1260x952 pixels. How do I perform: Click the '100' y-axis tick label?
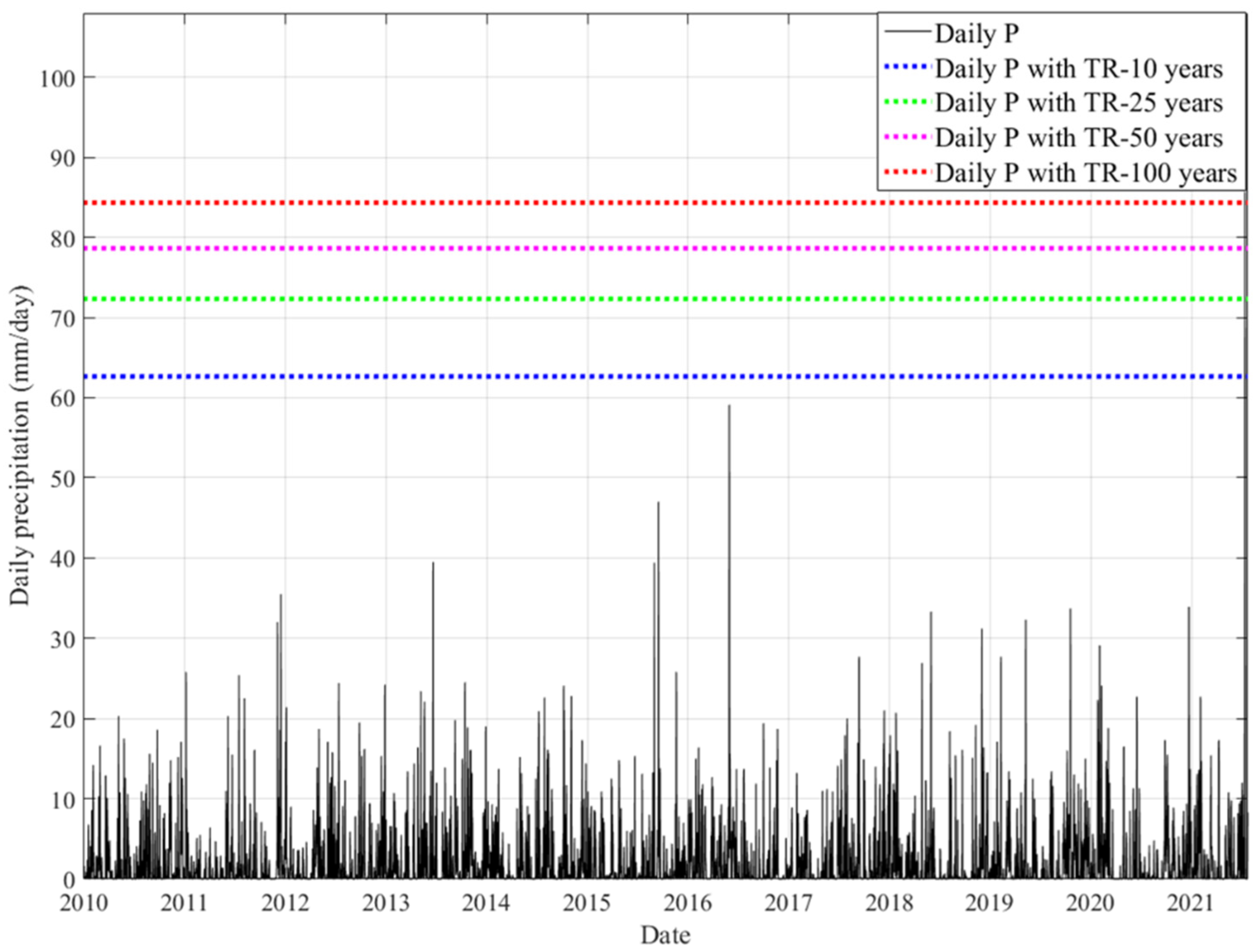point(57,78)
